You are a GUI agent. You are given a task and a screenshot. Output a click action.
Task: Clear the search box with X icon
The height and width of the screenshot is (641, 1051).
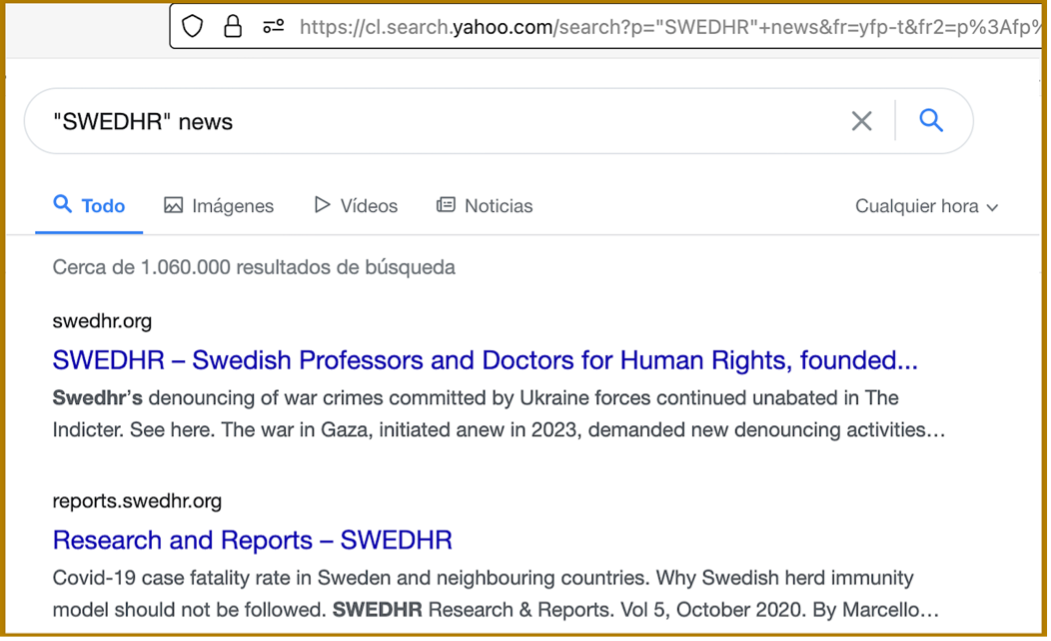(861, 121)
